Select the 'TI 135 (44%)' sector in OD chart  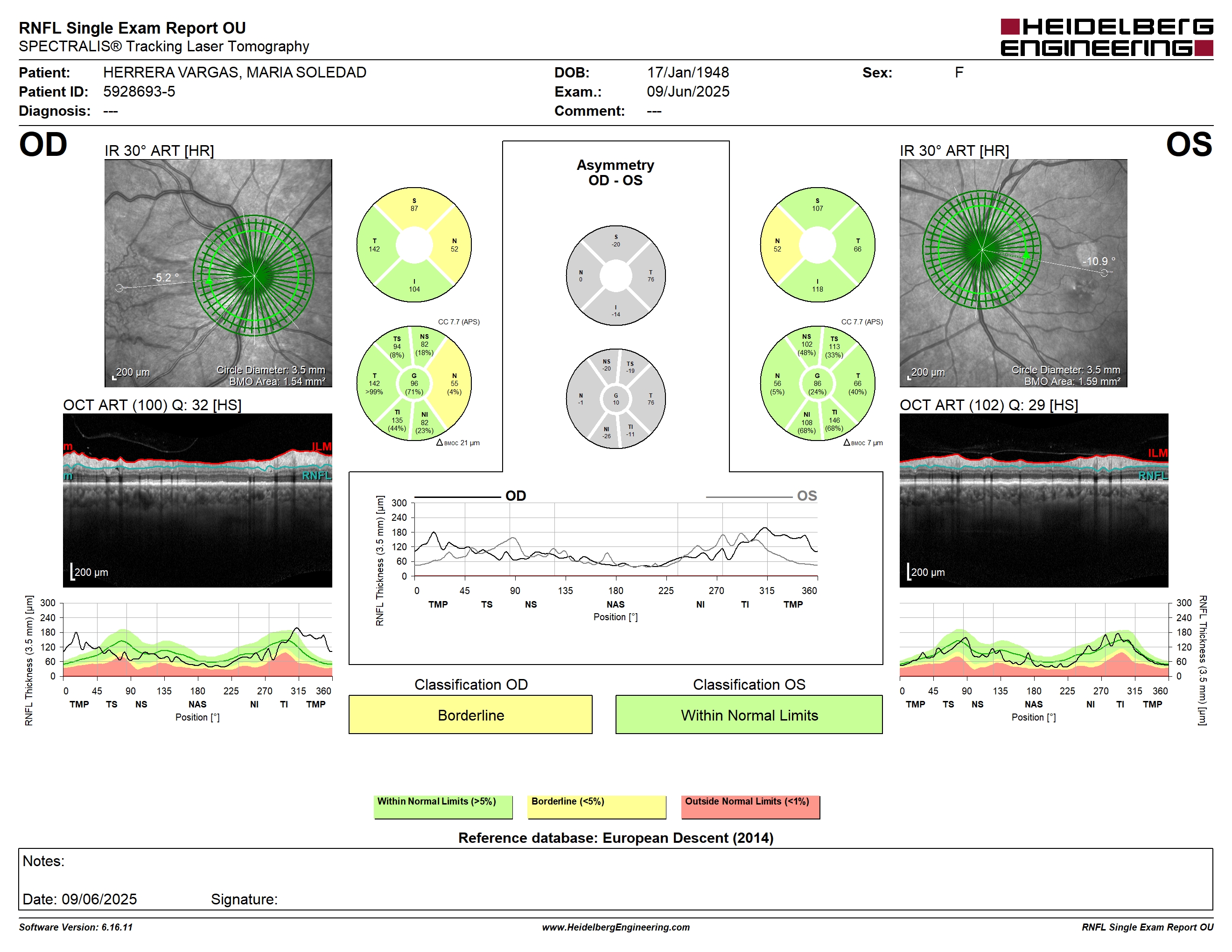(397, 421)
